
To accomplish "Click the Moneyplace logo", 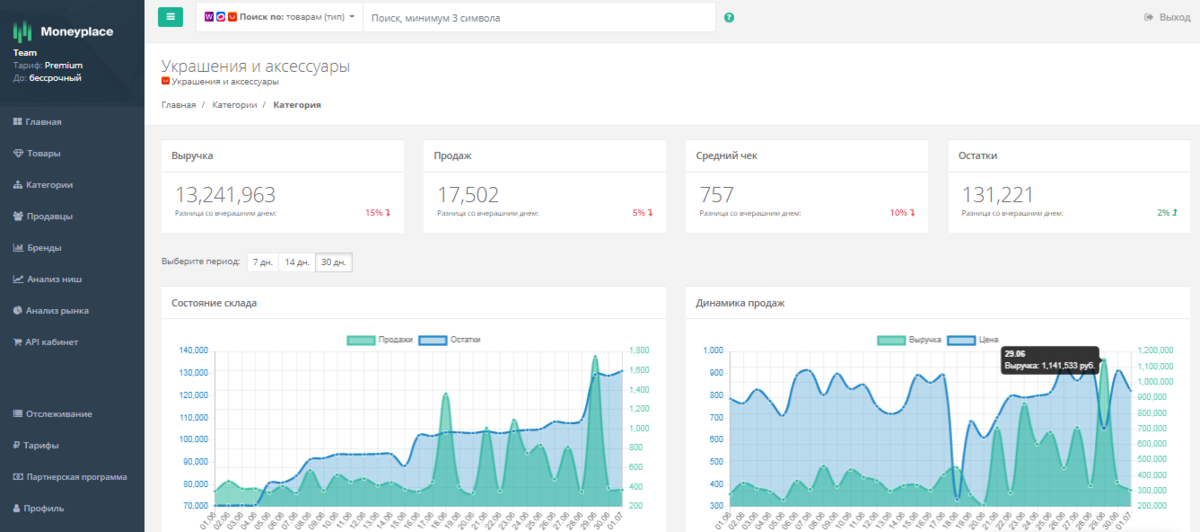I will [63, 32].
